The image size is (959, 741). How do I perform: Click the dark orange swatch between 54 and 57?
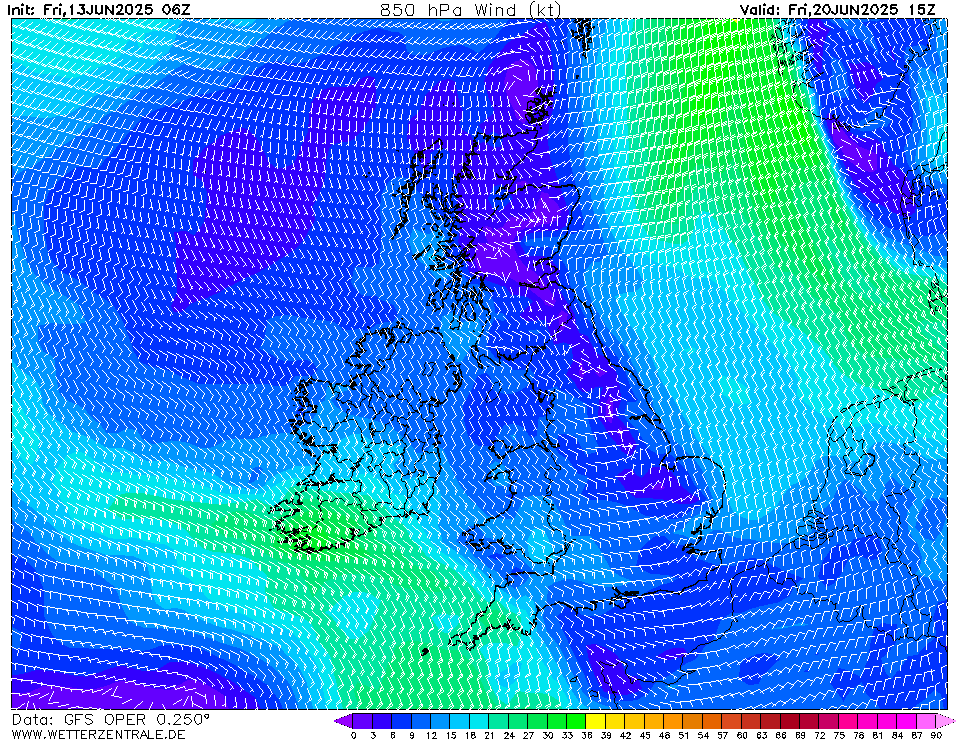(x=713, y=721)
